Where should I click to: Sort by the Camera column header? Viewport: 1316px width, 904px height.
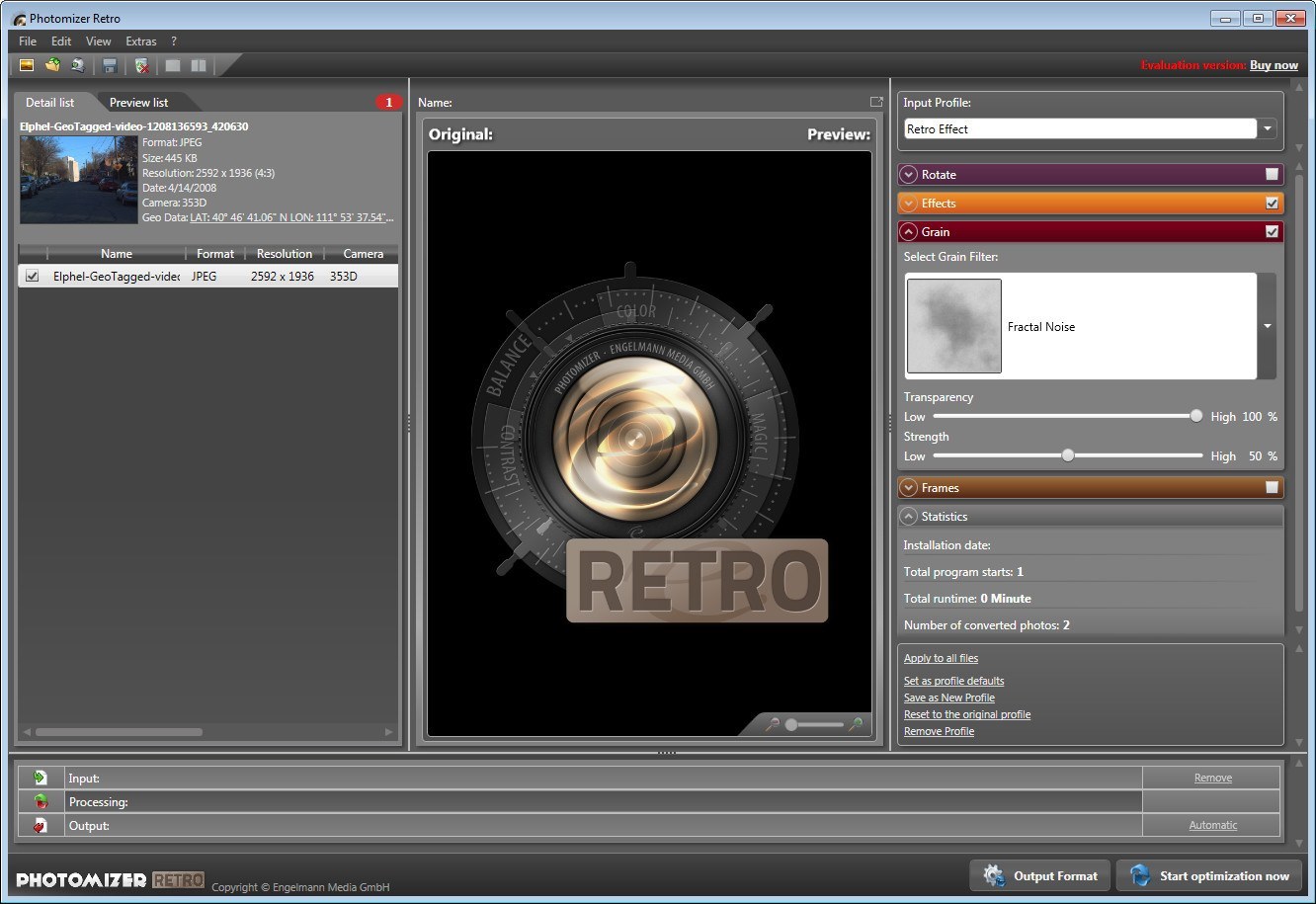pos(363,254)
